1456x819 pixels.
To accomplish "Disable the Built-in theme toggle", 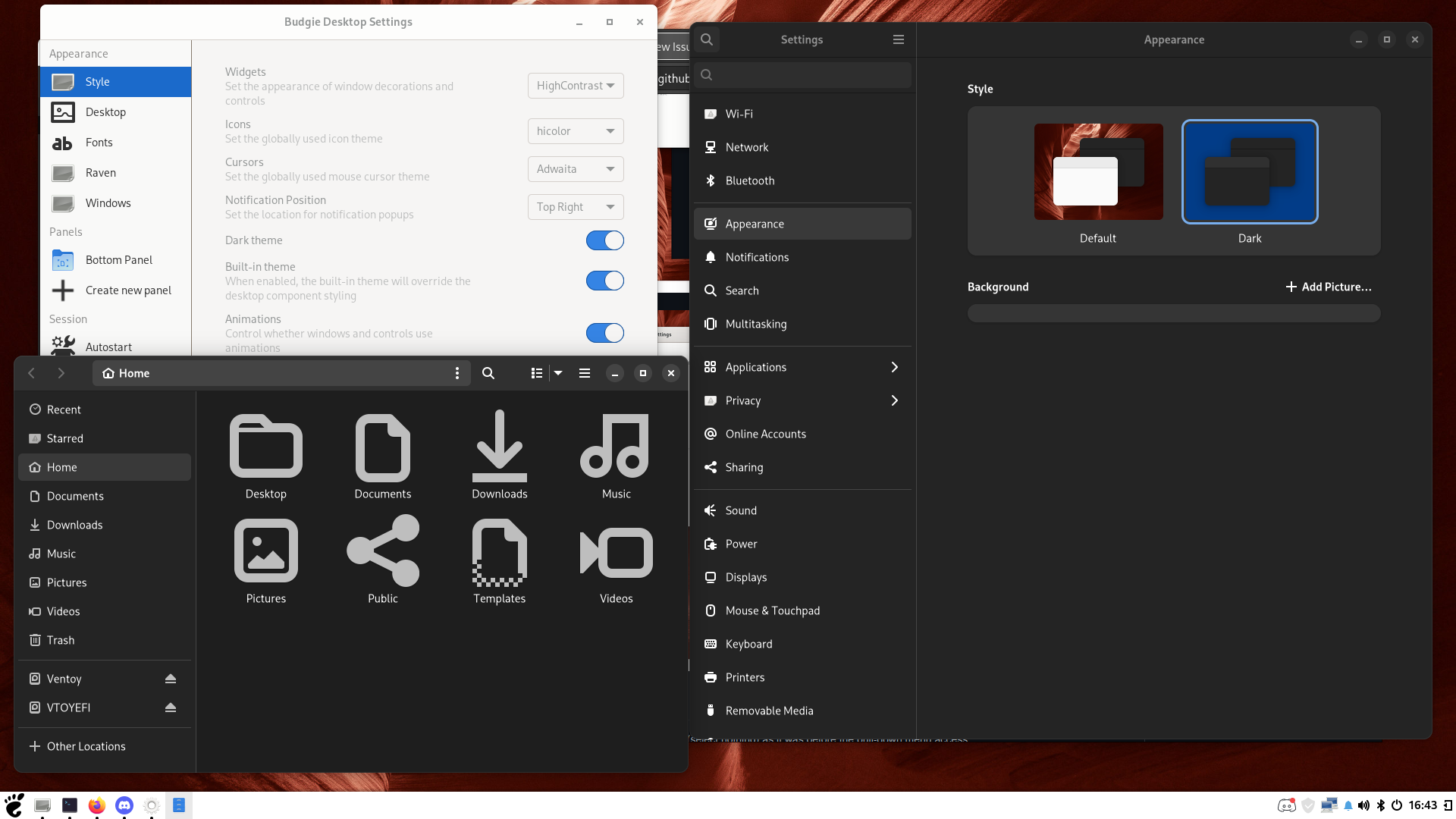I will point(604,281).
